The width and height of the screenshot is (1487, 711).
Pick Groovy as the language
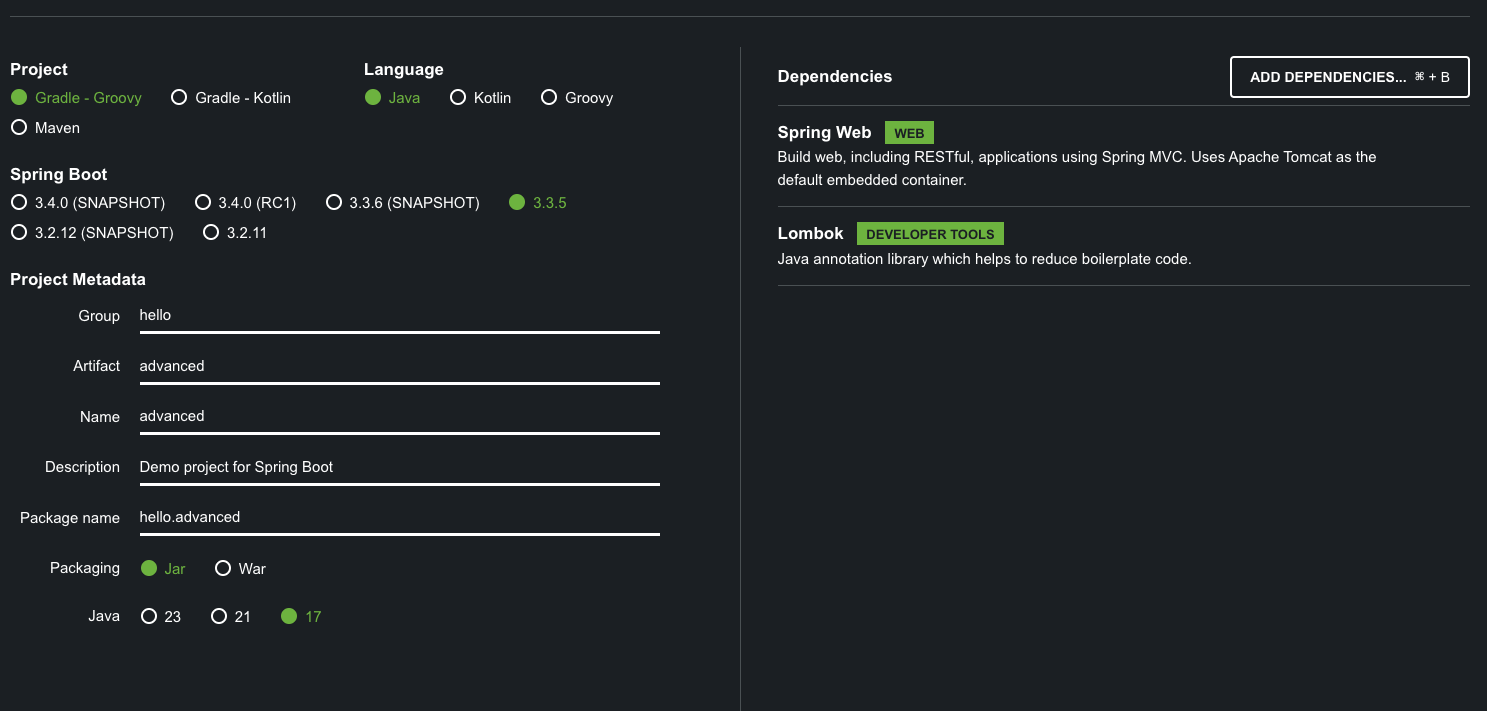[577, 98]
